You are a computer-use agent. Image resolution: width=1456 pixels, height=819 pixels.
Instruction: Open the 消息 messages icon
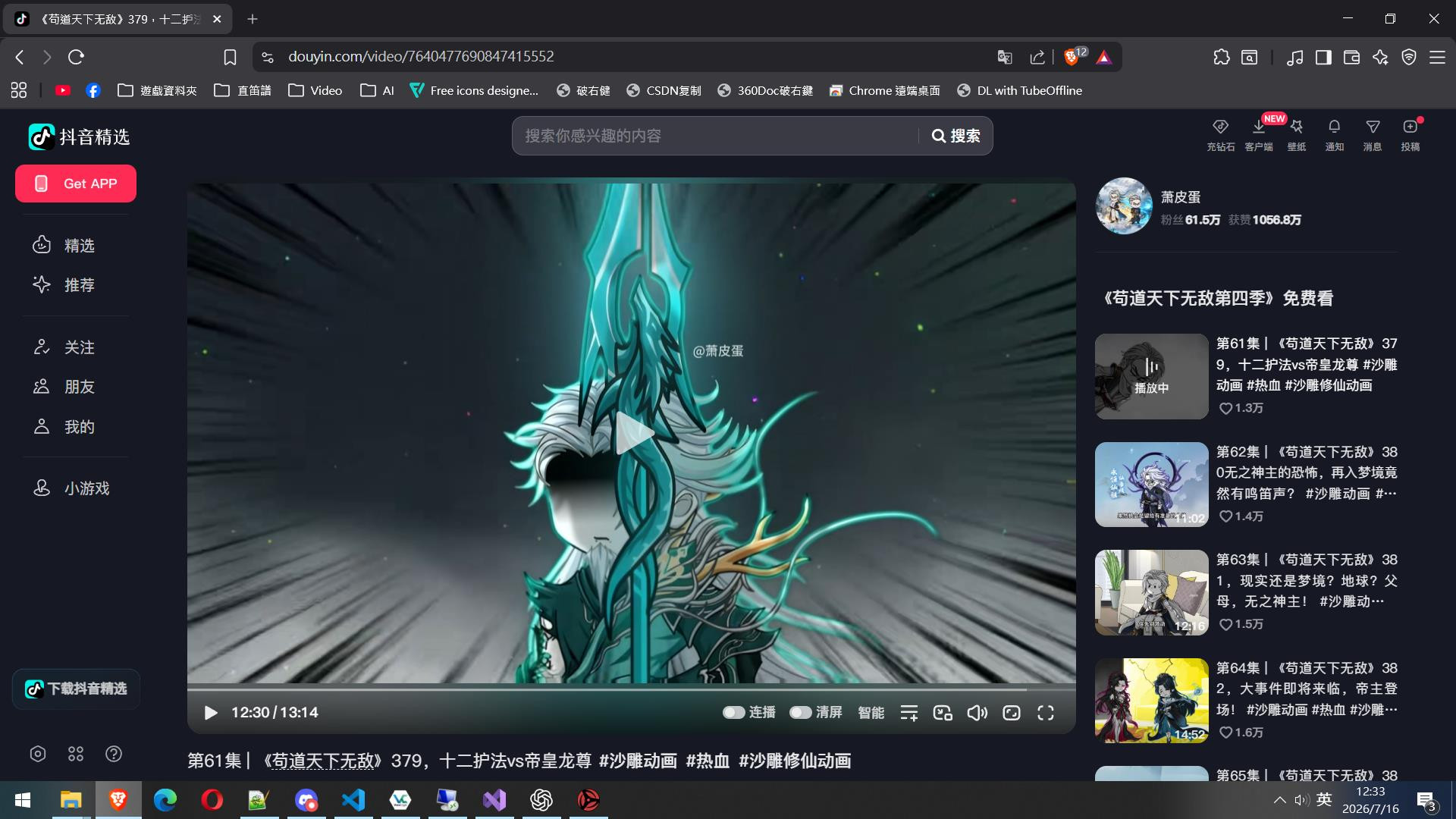coord(1373,135)
